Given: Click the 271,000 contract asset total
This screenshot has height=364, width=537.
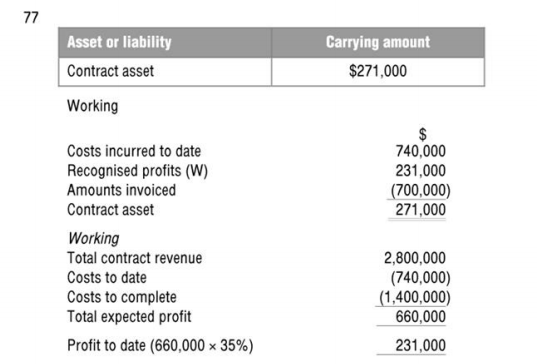Looking at the screenshot, I should (x=421, y=210).
